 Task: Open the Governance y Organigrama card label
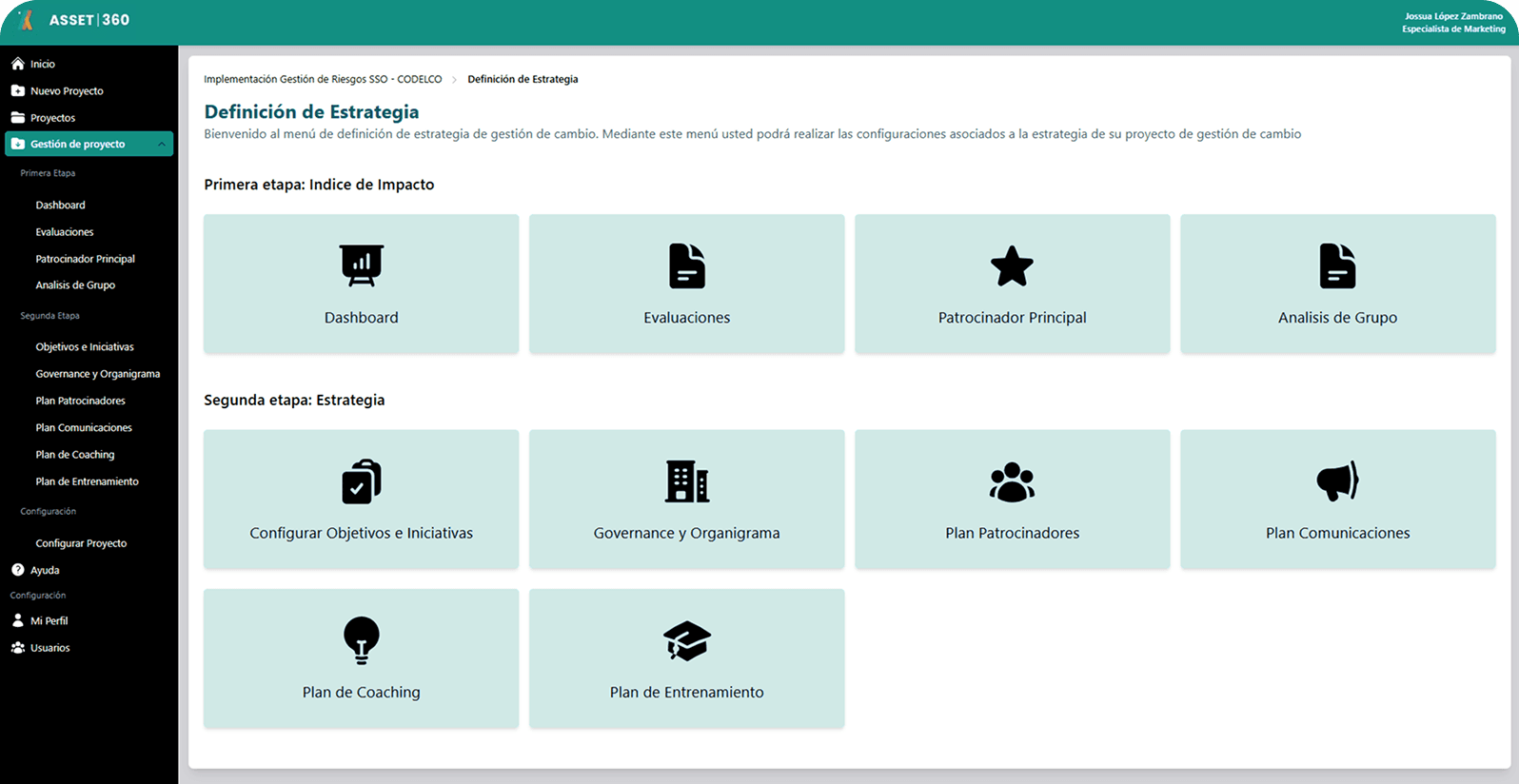coord(687,533)
